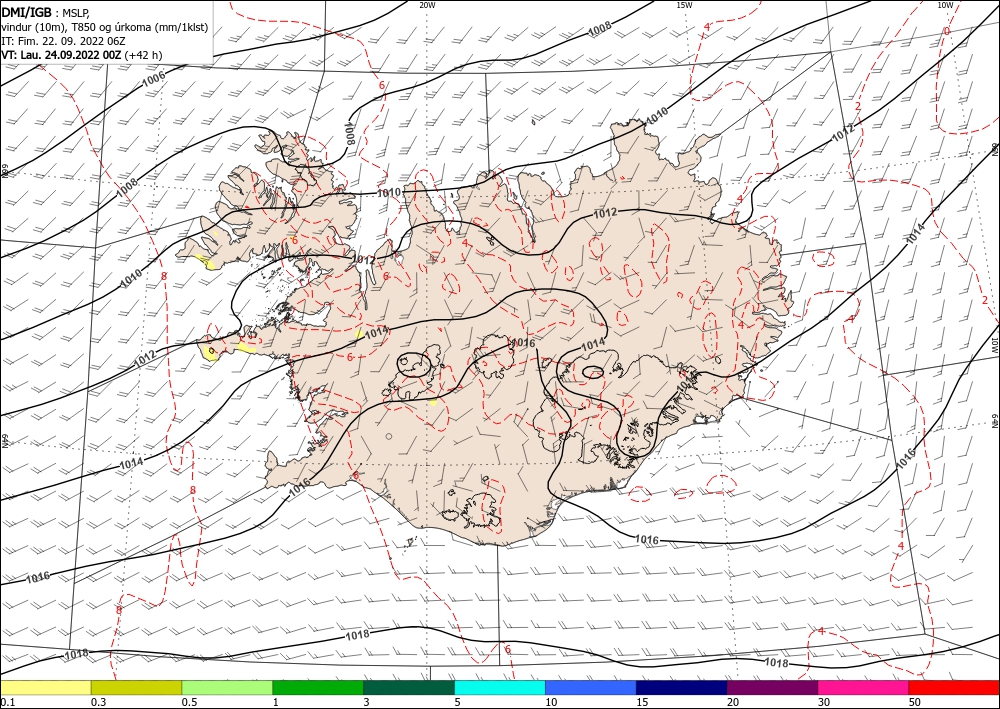Choose the navy 15–20 legend band
1000x709 pixels.
pos(682,687)
